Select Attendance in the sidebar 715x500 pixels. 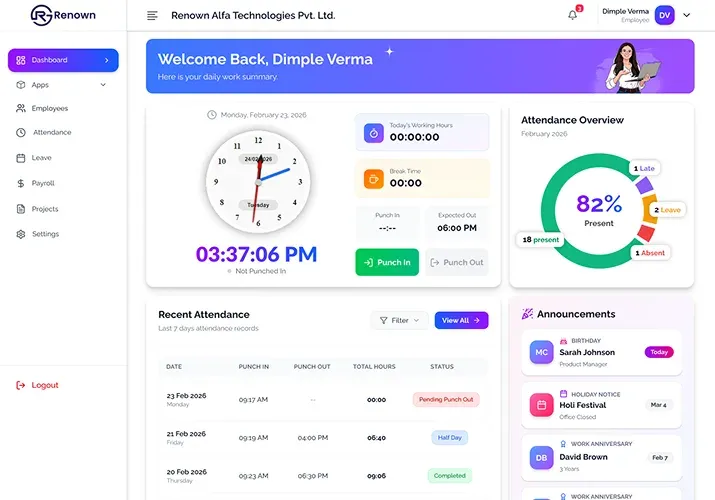[x=52, y=132]
